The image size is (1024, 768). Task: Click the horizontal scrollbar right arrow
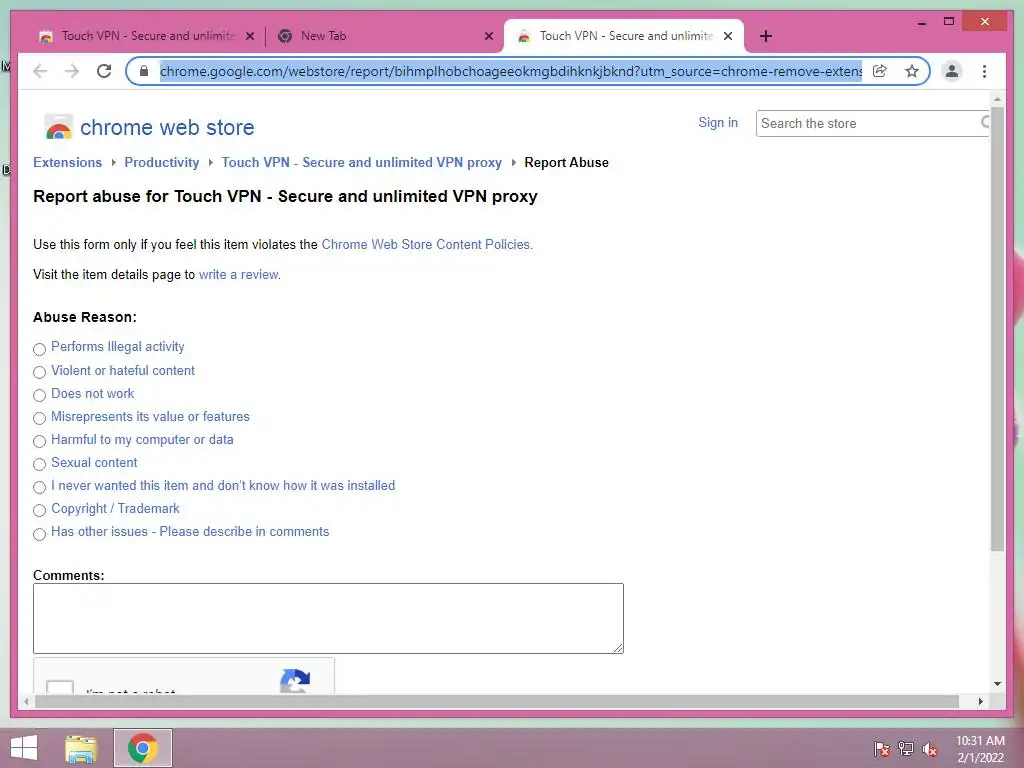pos(980,701)
